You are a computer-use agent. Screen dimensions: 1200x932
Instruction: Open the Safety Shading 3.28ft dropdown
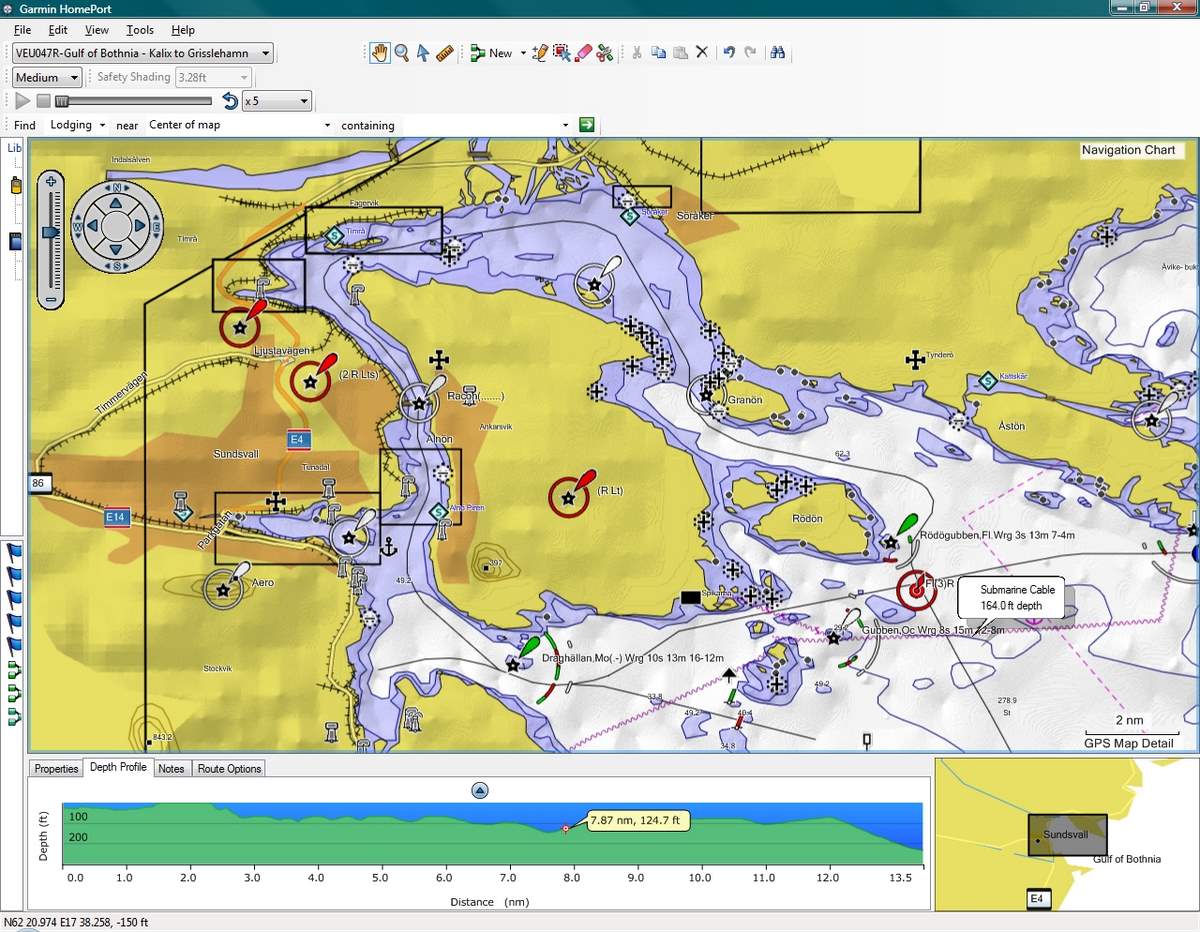(x=212, y=77)
